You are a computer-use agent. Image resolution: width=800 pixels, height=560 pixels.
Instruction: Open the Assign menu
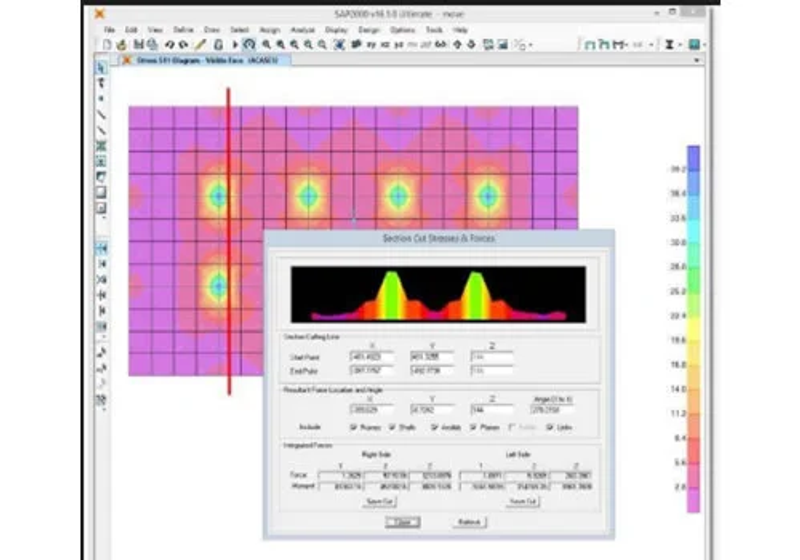point(270,30)
